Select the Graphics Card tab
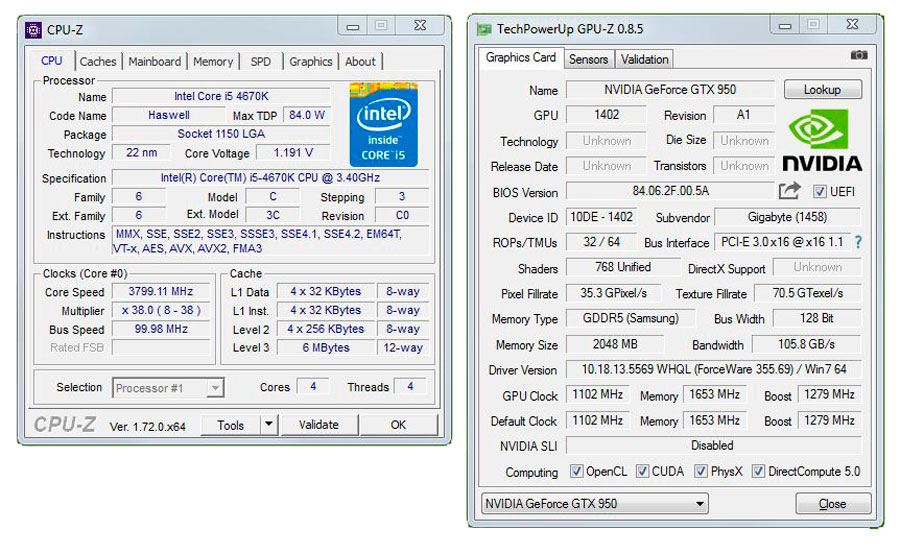Image resolution: width=900 pixels, height=554 pixels. [521, 57]
